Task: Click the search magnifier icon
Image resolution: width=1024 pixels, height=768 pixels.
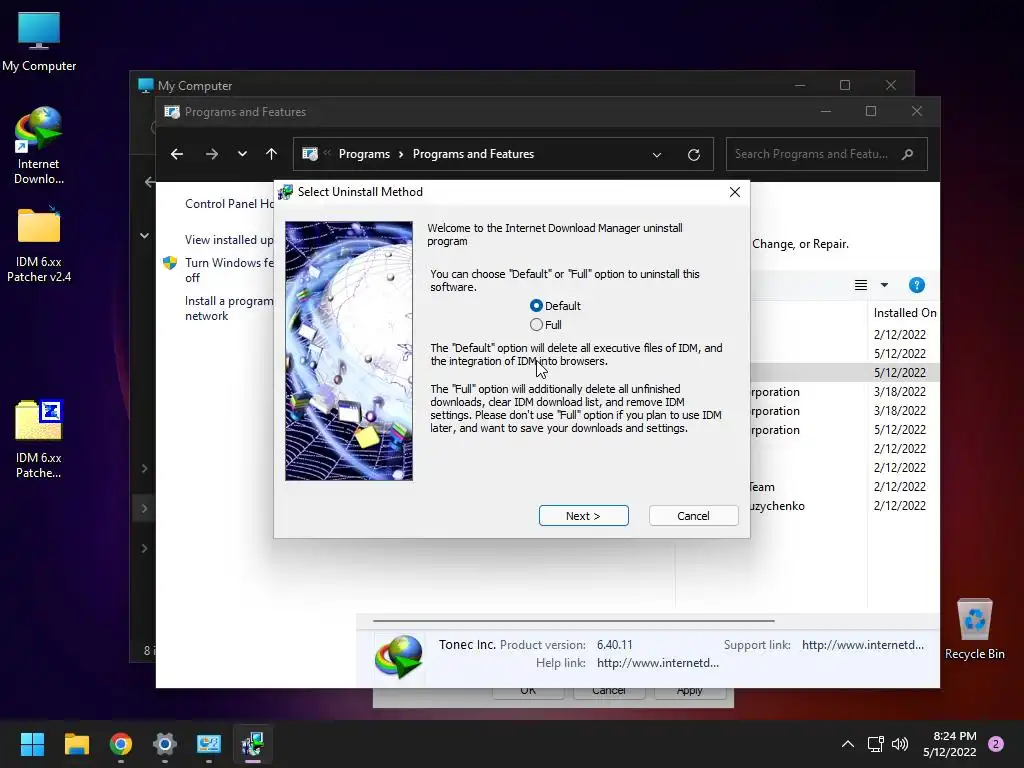Action: tap(907, 154)
